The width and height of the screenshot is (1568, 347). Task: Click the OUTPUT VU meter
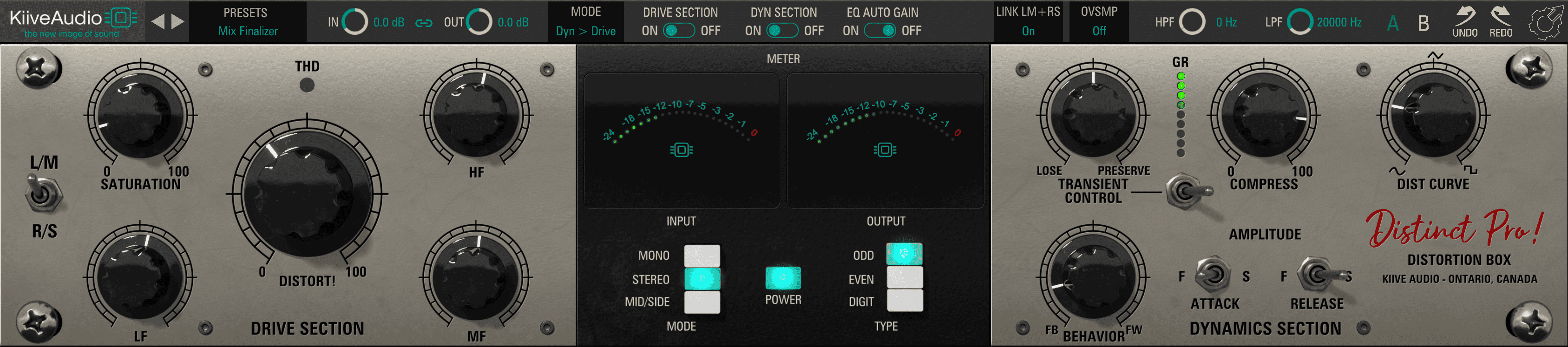885,141
